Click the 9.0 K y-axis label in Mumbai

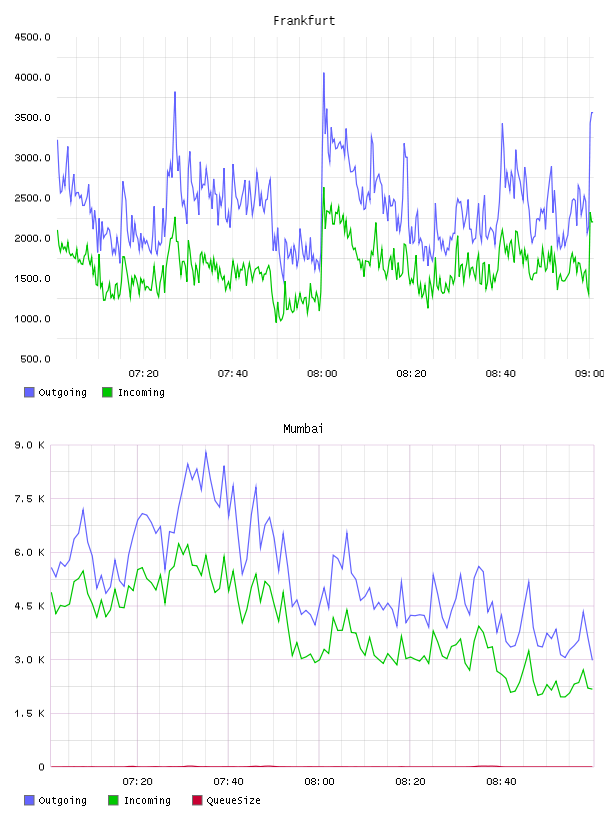(x=29, y=445)
